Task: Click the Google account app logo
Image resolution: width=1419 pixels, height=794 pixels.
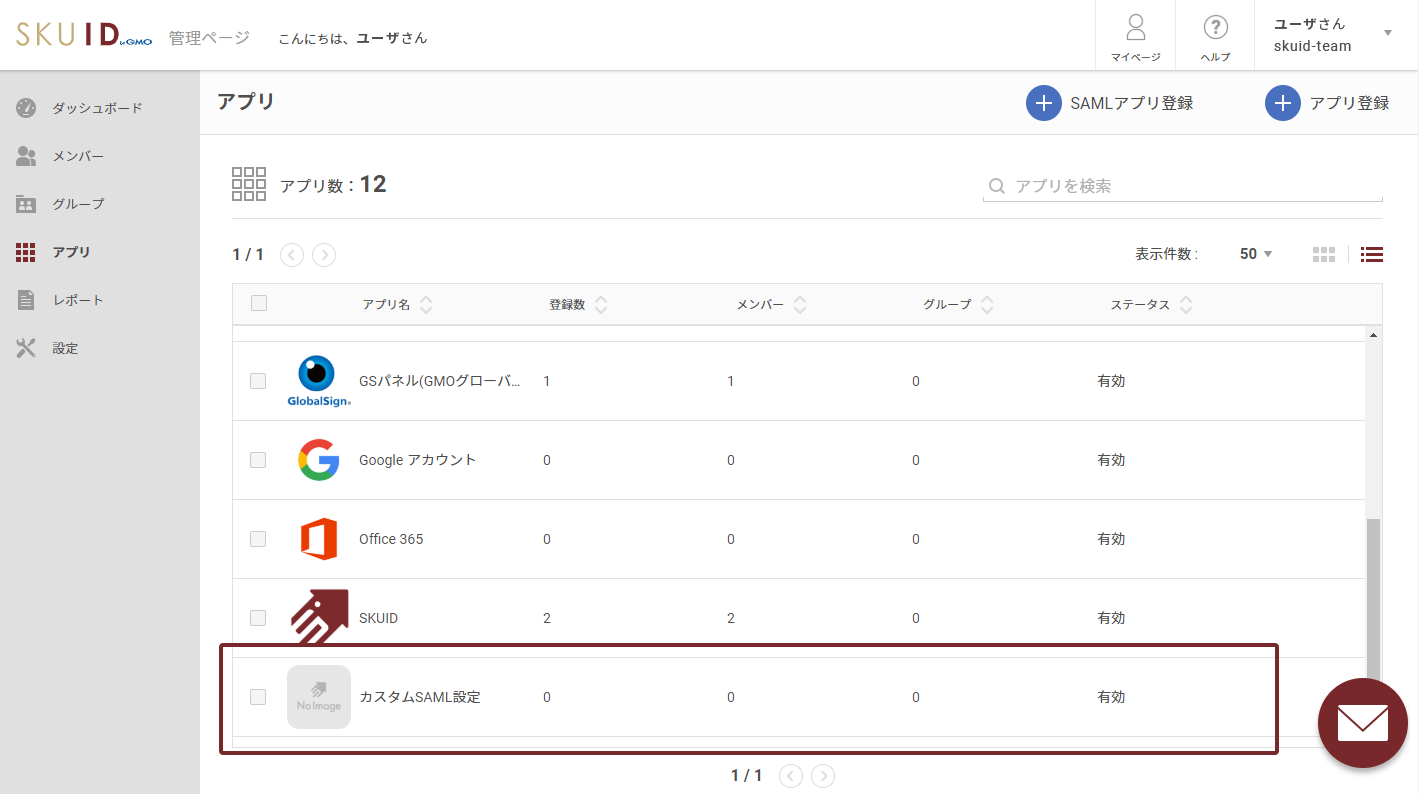Action: pos(318,460)
